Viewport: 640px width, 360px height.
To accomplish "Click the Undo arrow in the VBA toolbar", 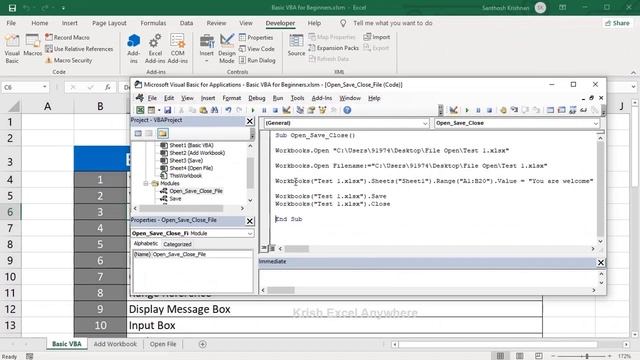I will [228, 110].
